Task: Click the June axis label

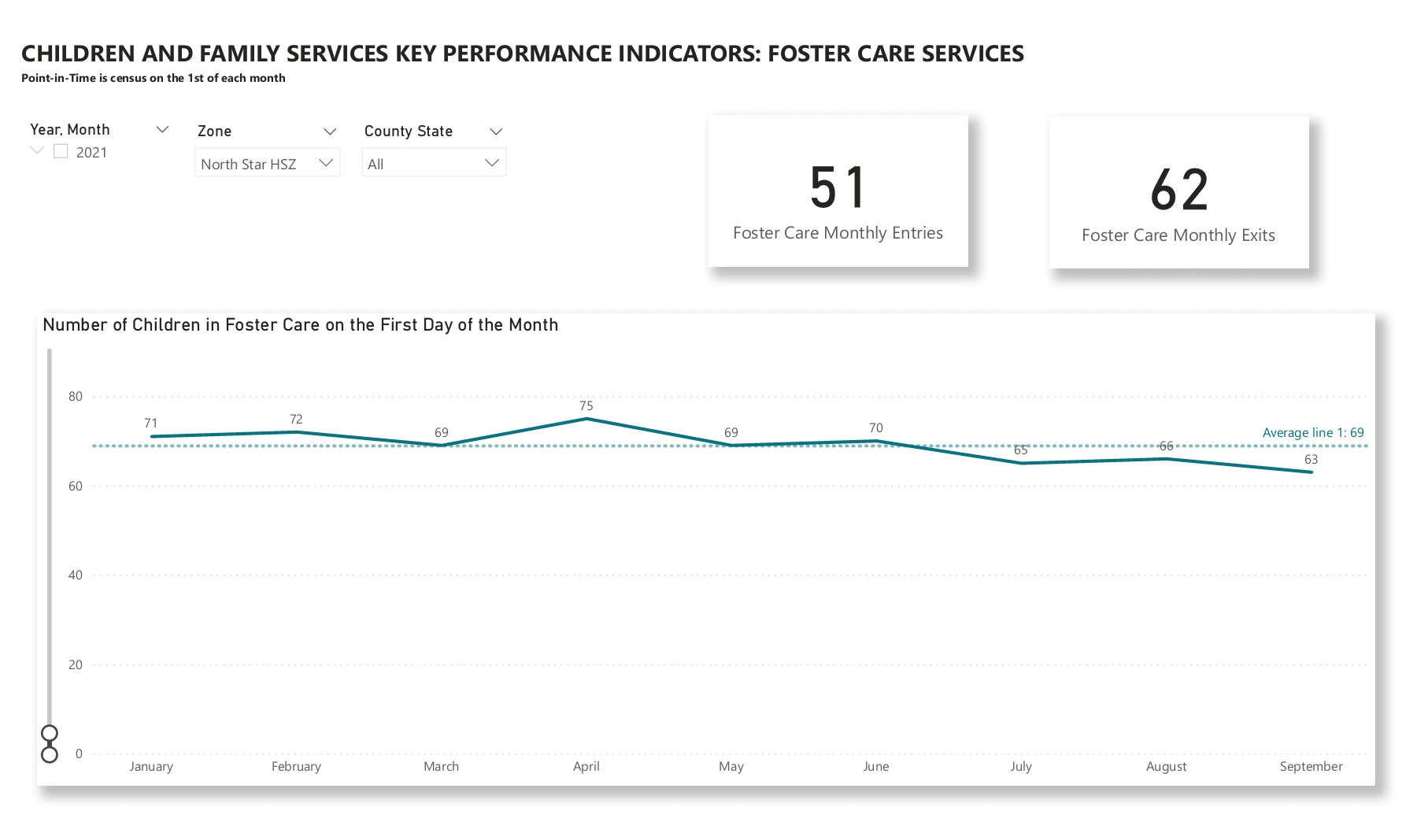Action: 876,766
